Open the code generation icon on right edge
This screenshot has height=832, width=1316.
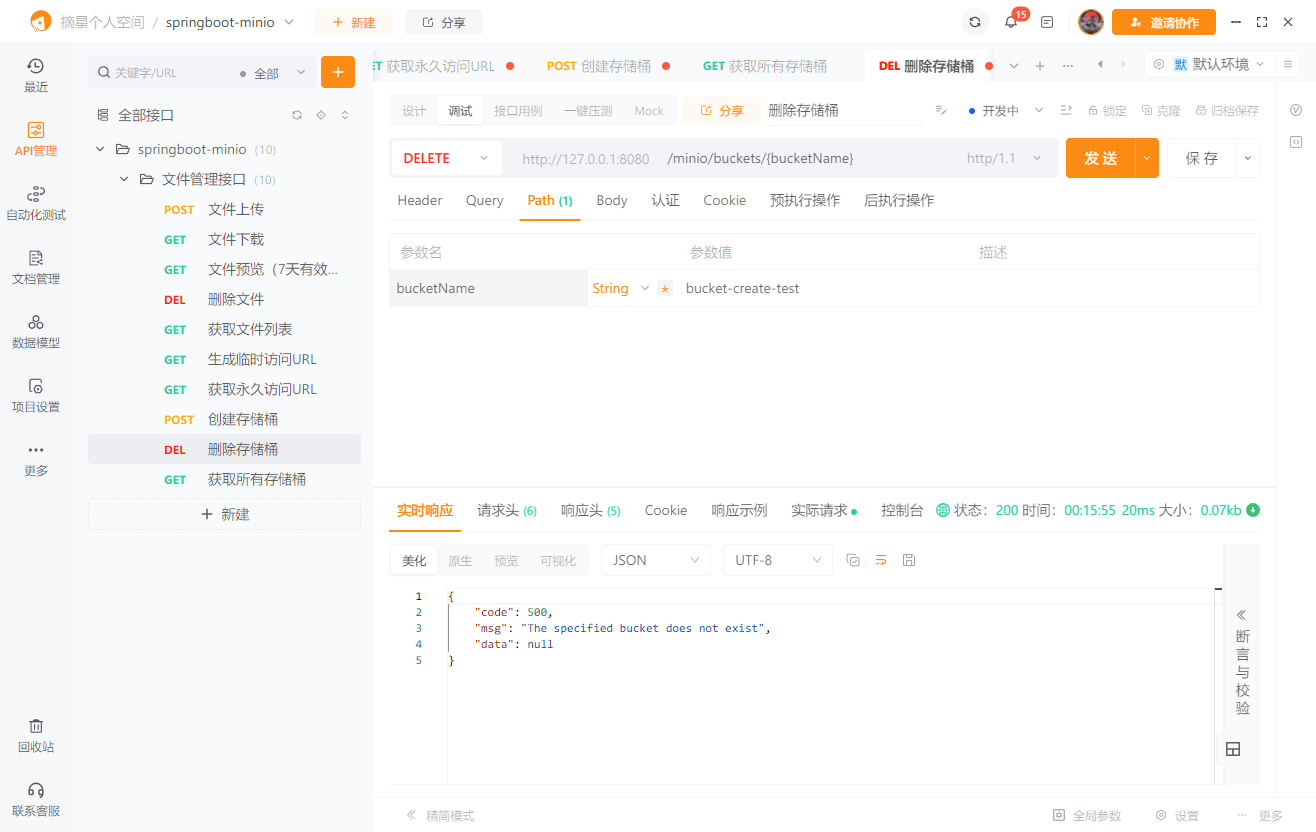point(1296,142)
